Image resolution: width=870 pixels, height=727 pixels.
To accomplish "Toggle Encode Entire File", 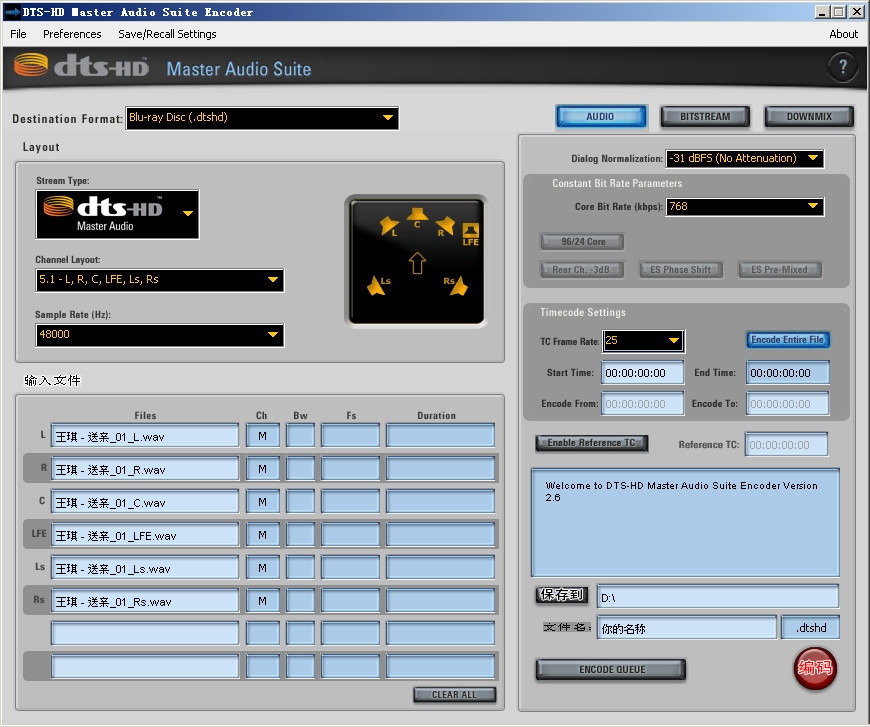I will point(788,340).
